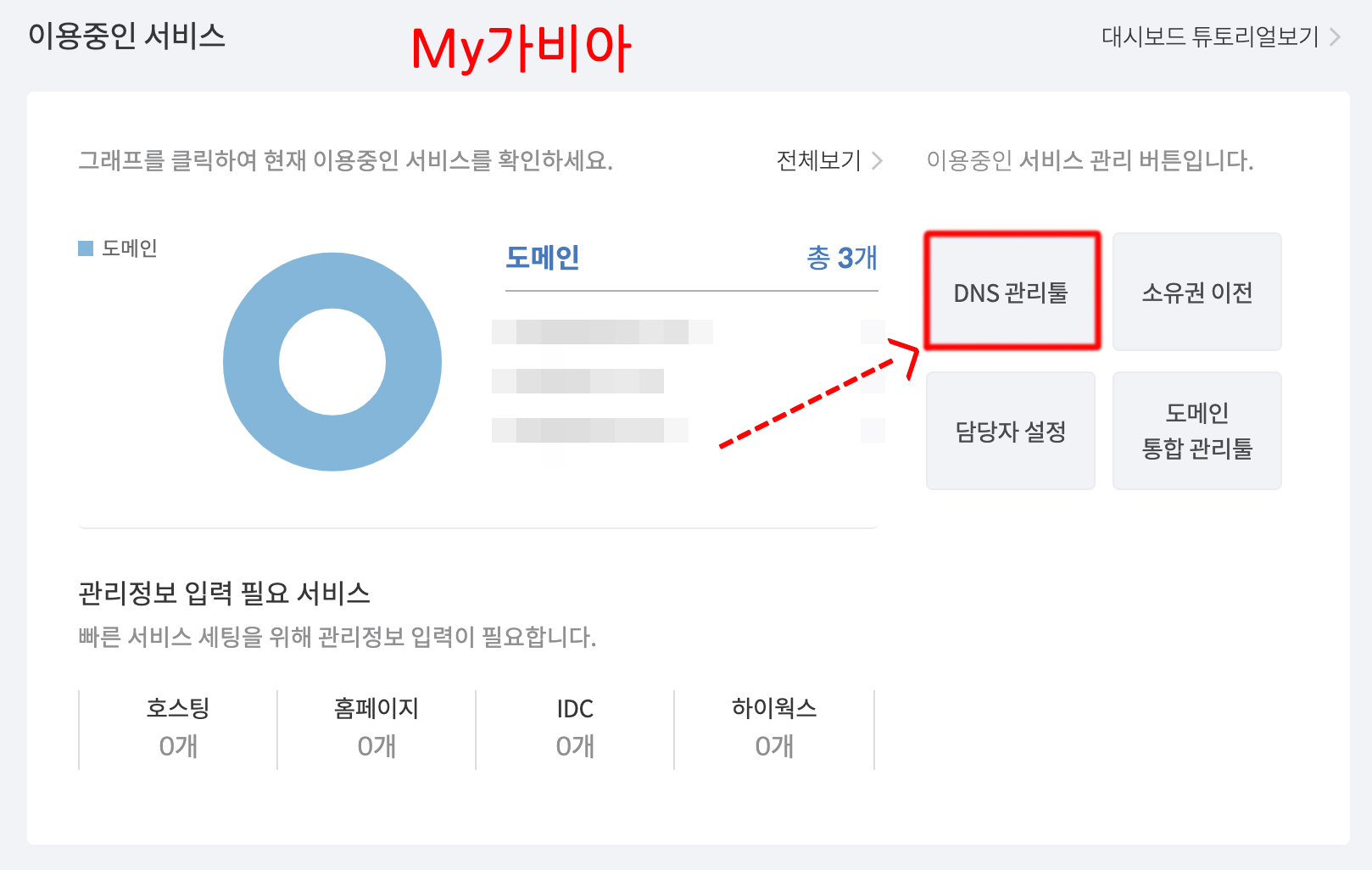Click the 총 3개 count

(842, 257)
